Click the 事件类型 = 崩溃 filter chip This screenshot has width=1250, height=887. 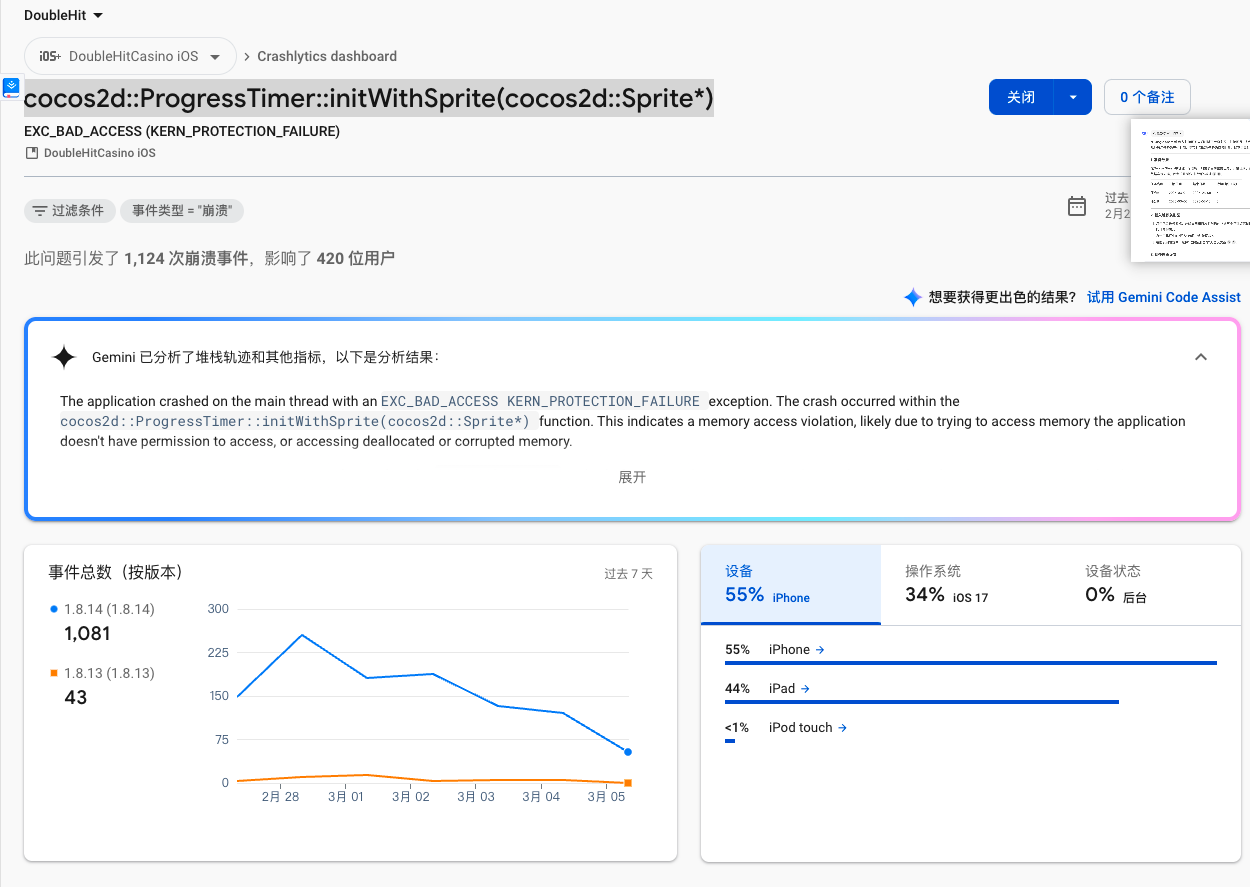tap(182, 211)
